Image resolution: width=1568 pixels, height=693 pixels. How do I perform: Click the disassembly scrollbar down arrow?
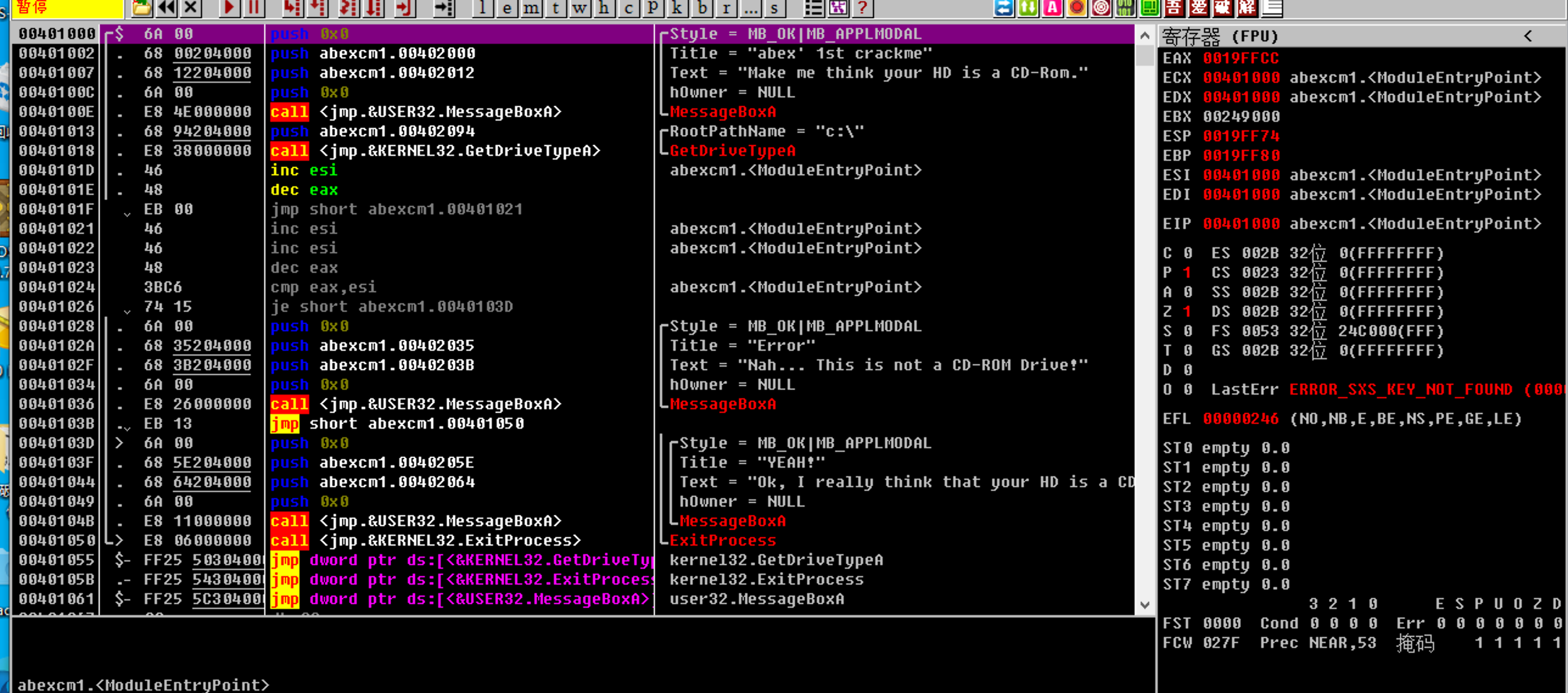pos(1145,605)
